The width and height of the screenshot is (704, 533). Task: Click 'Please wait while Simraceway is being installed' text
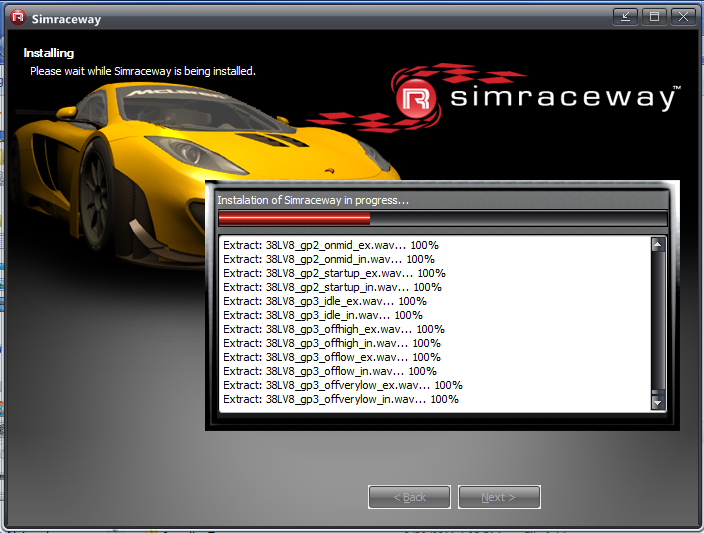[x=143, y=71]
